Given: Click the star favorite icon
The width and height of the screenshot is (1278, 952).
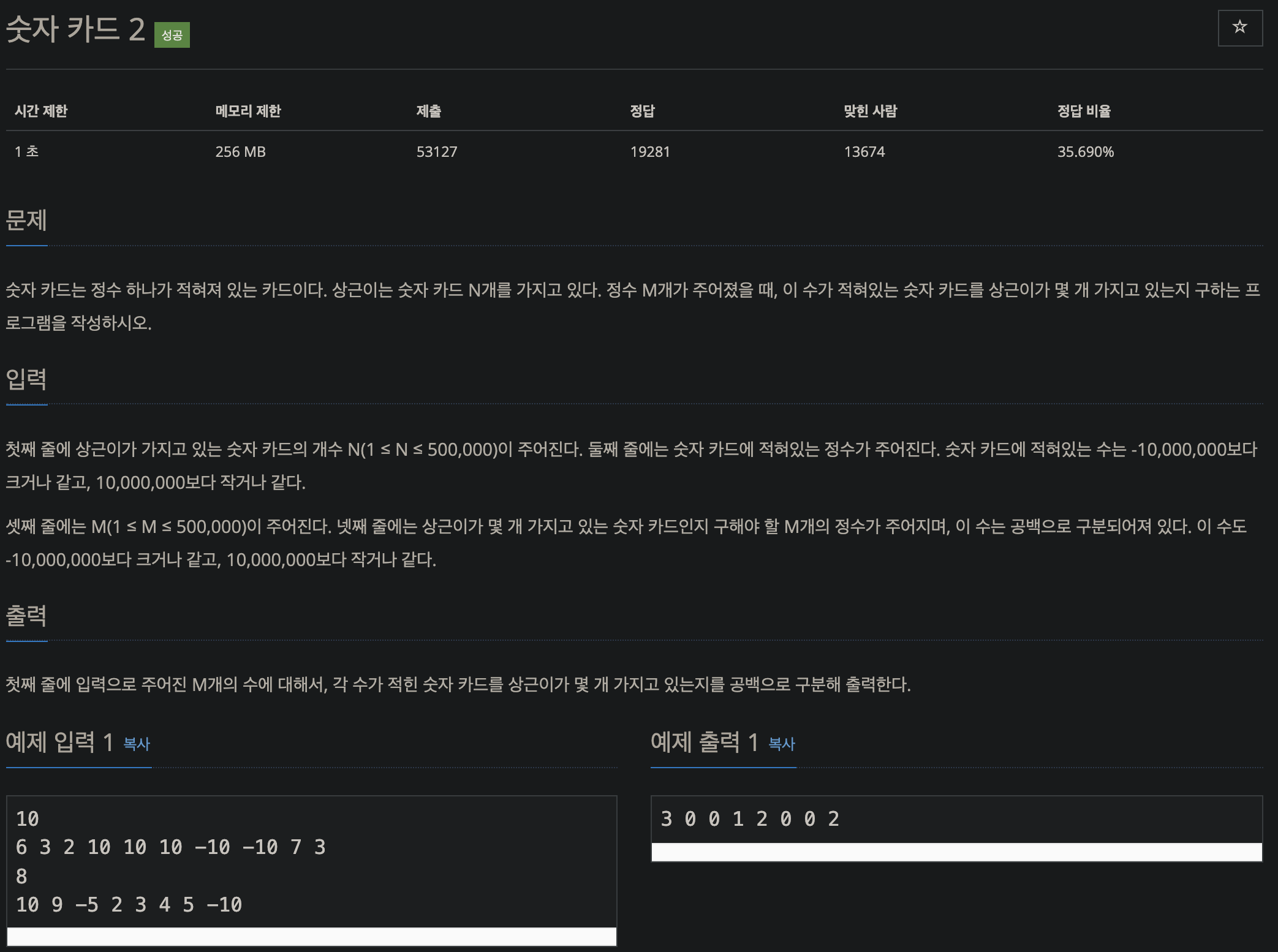Looking at the screenshot, I should pyautogui.click(x=1239, y=28).
